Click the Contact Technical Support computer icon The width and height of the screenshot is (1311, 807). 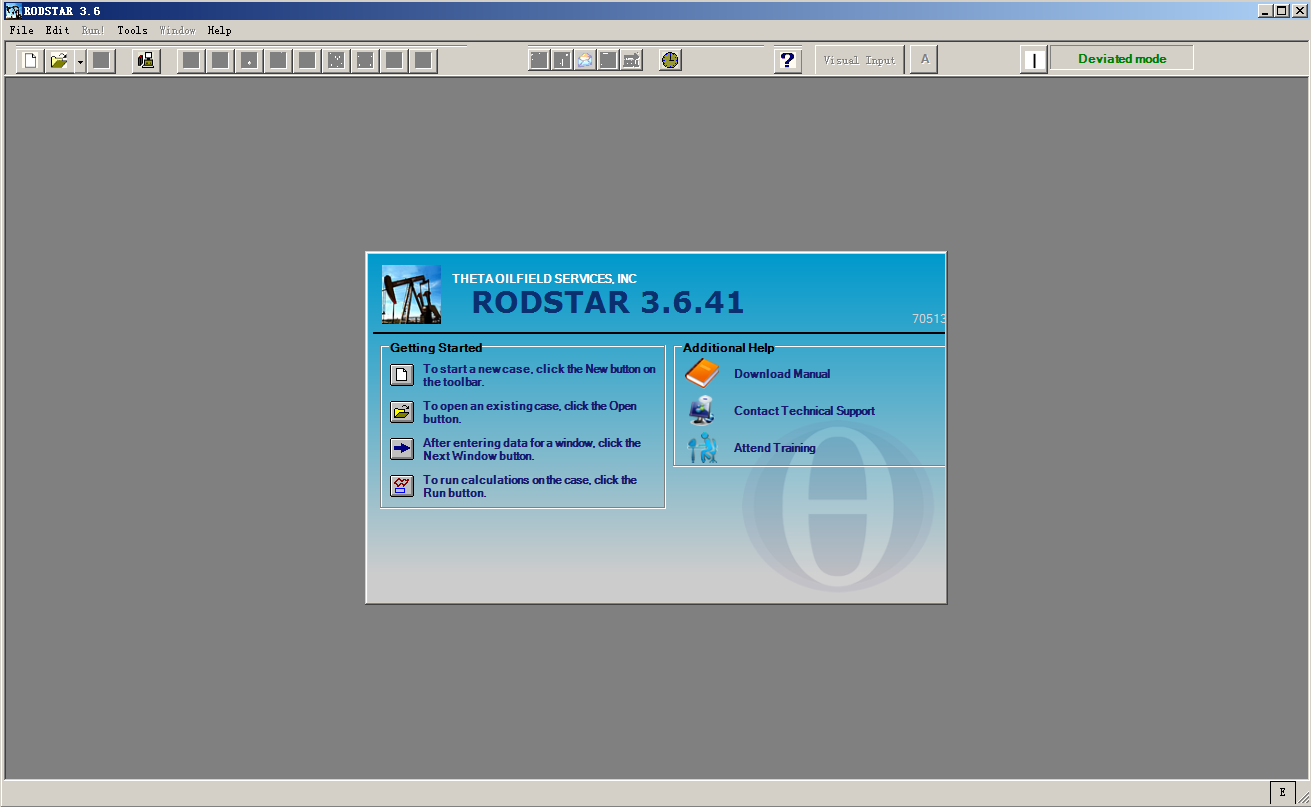pyautogui.click(x=702, y=411)
